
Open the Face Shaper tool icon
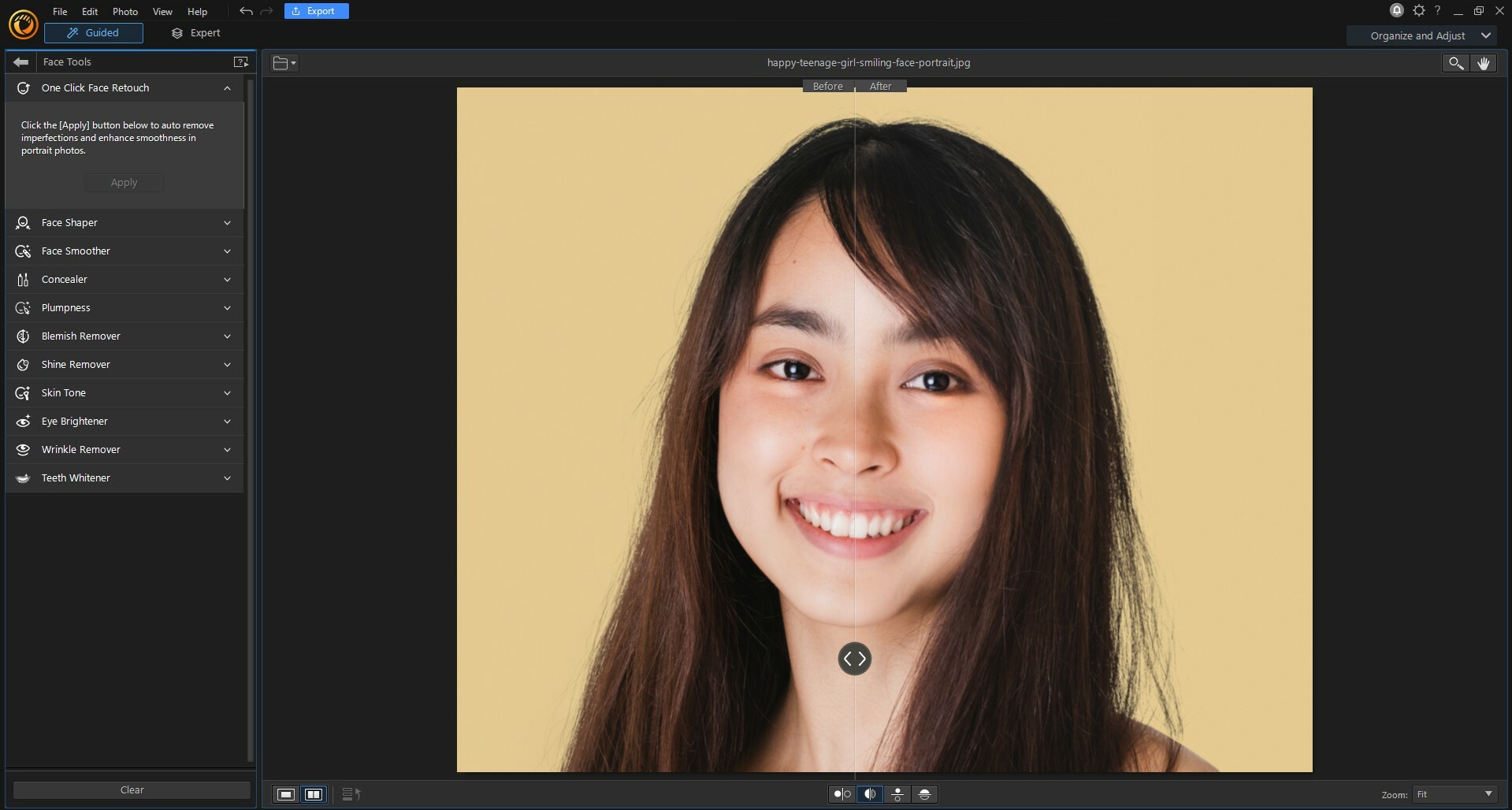[22, 223]
